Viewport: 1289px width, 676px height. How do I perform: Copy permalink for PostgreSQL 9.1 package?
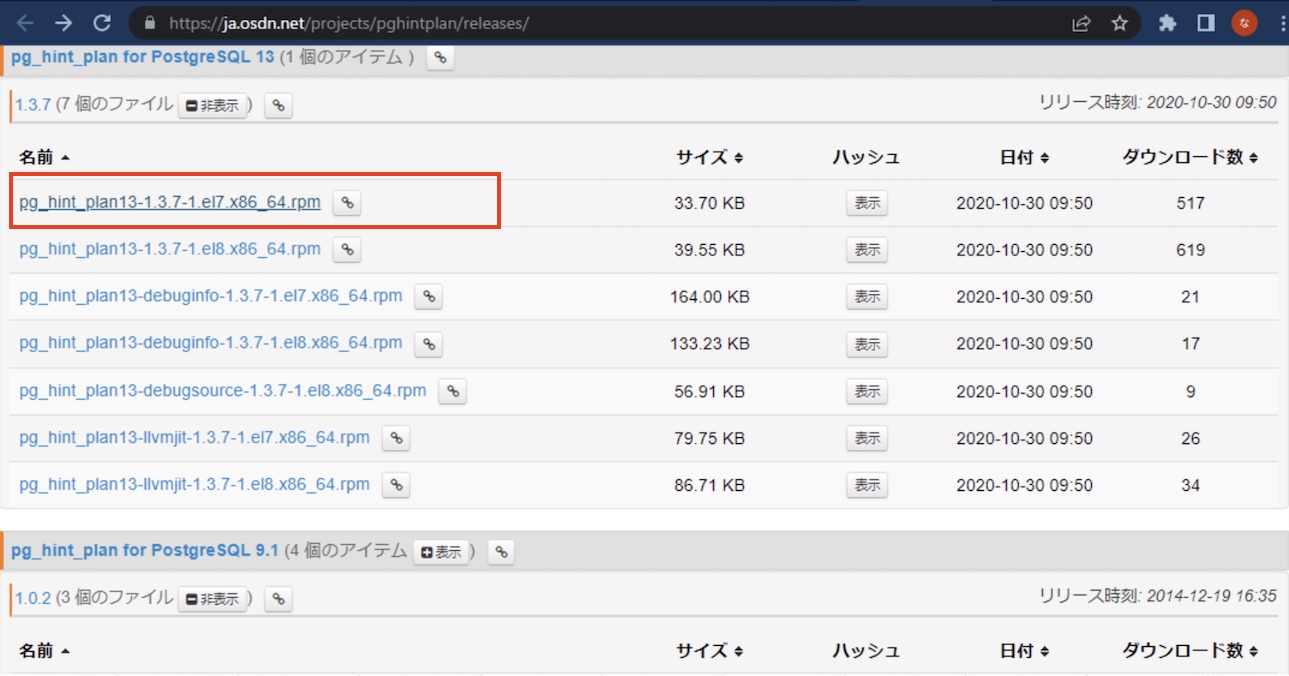501,552
